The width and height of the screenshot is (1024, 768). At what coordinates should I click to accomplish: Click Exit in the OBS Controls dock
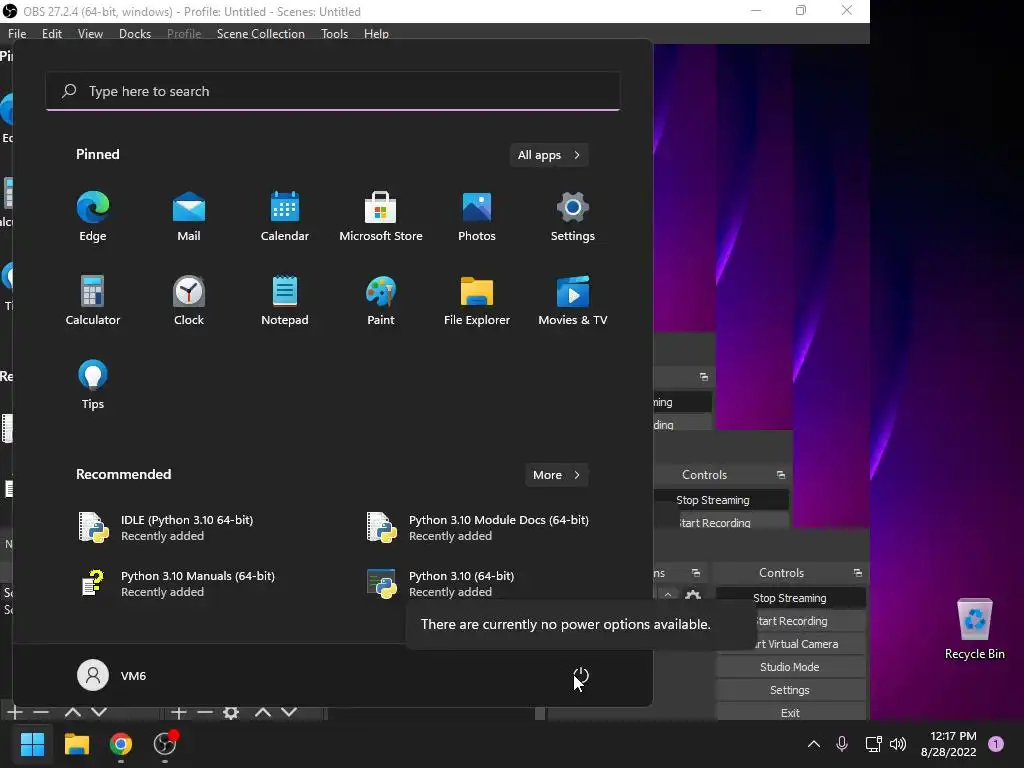point(790,712)
